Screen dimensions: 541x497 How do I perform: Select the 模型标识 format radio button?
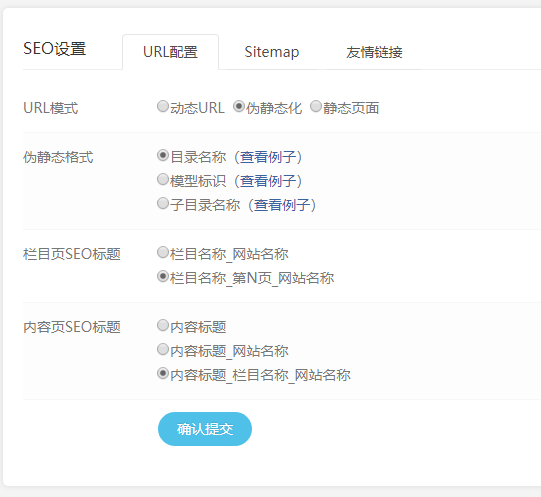(x=163, y=179)
